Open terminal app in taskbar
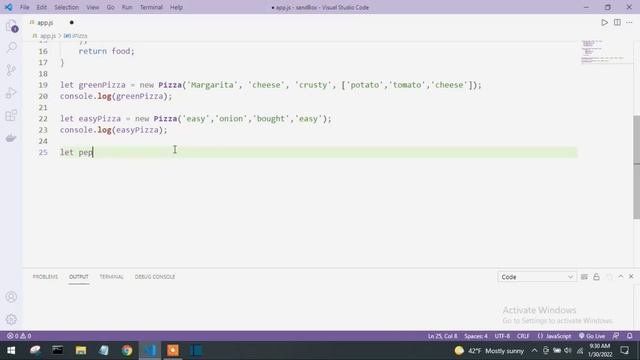 [x=58, y=350]
